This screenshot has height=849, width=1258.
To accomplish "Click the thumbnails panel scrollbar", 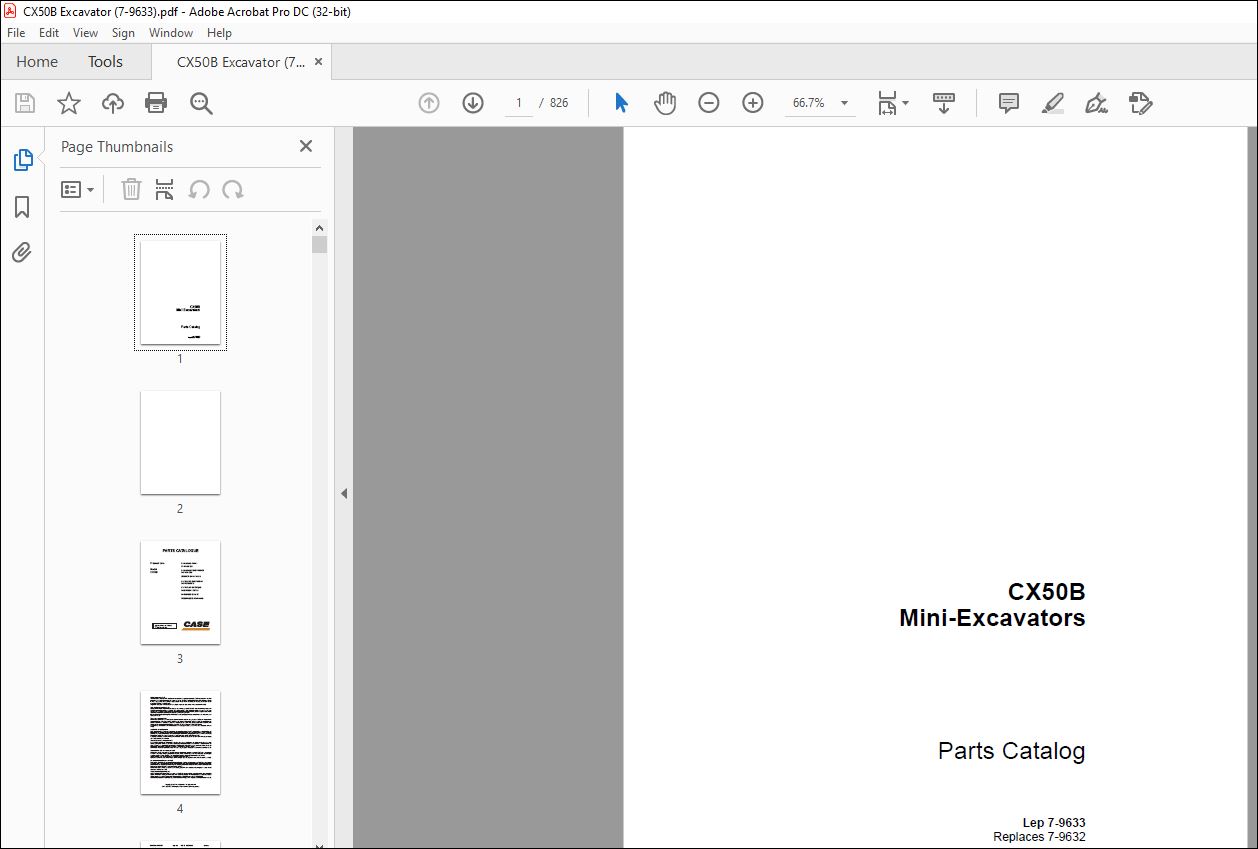I will point(319,244).
